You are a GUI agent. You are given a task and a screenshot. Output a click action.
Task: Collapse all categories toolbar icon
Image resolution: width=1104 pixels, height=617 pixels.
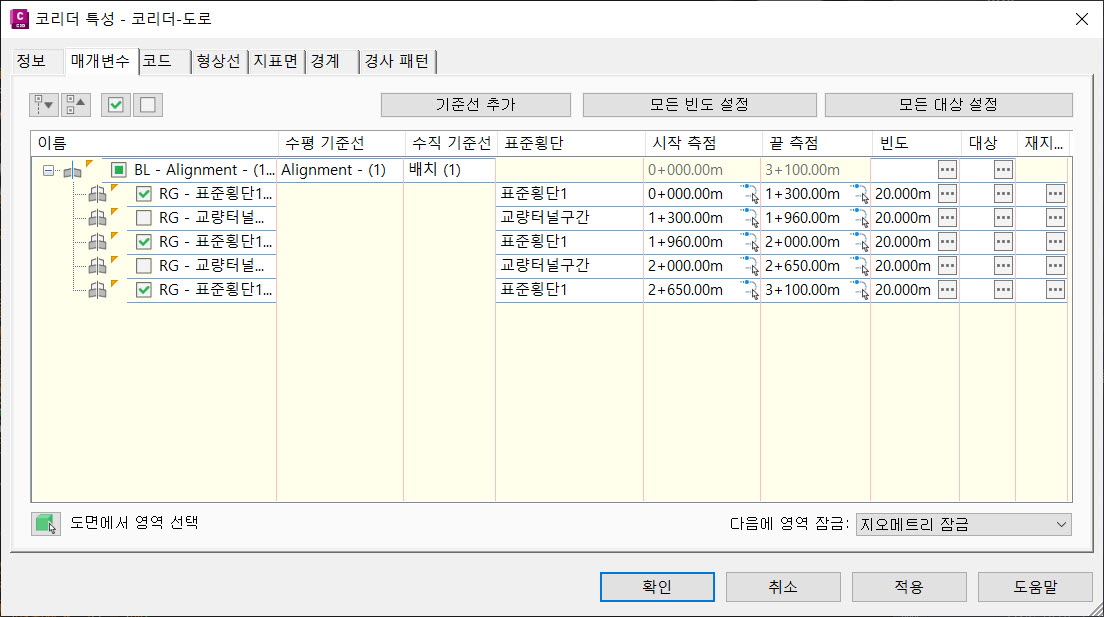76,105
